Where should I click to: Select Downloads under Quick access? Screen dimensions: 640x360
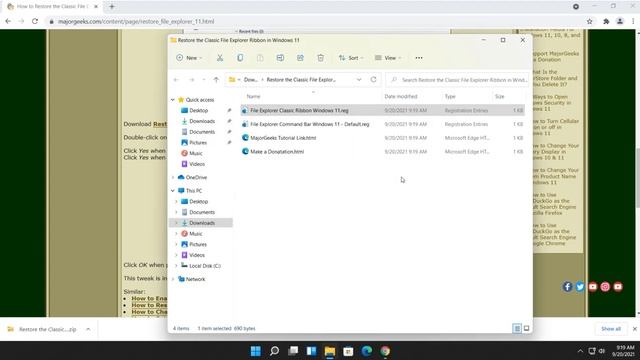point(202,121)
